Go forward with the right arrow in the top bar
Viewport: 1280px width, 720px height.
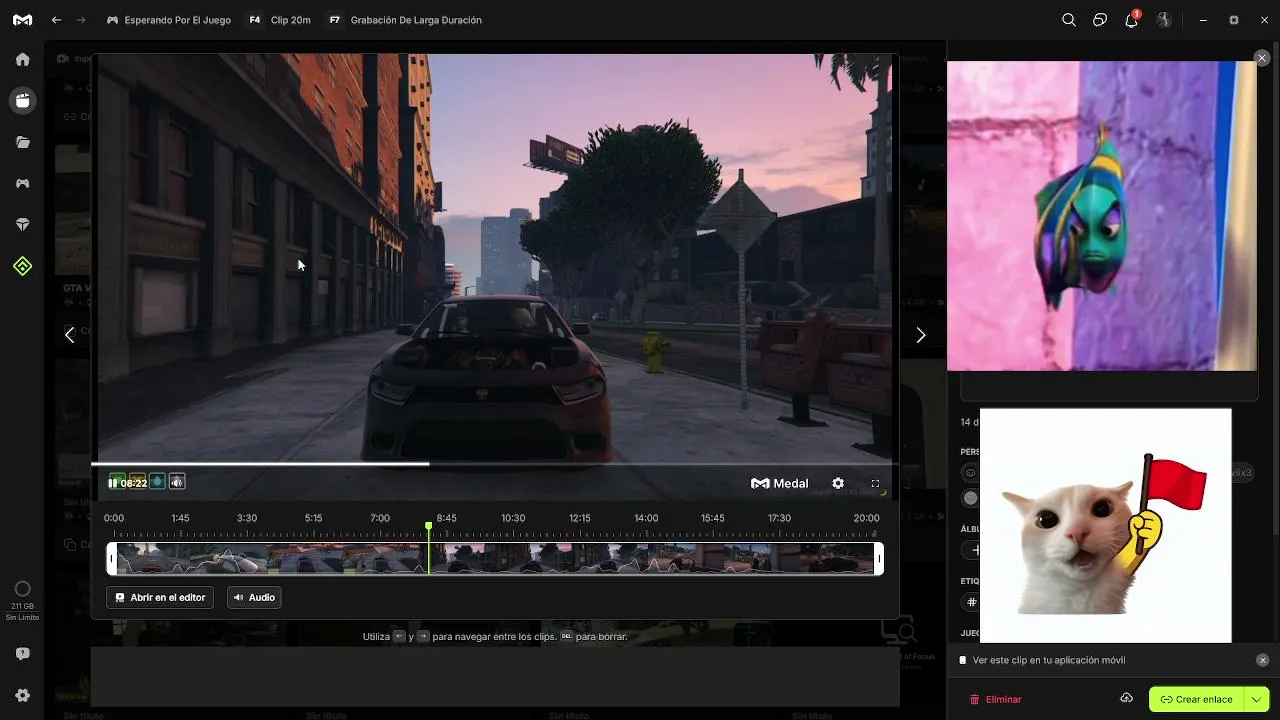pyautogui.click(x=81, y=20)
